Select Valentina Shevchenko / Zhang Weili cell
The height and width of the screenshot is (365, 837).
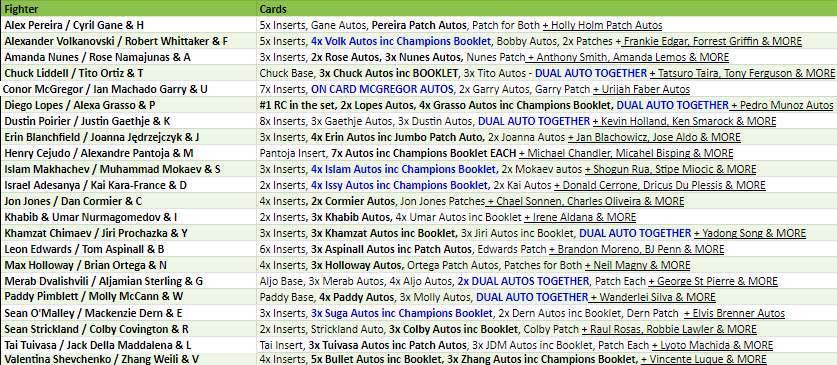click(x=128, y=359)
